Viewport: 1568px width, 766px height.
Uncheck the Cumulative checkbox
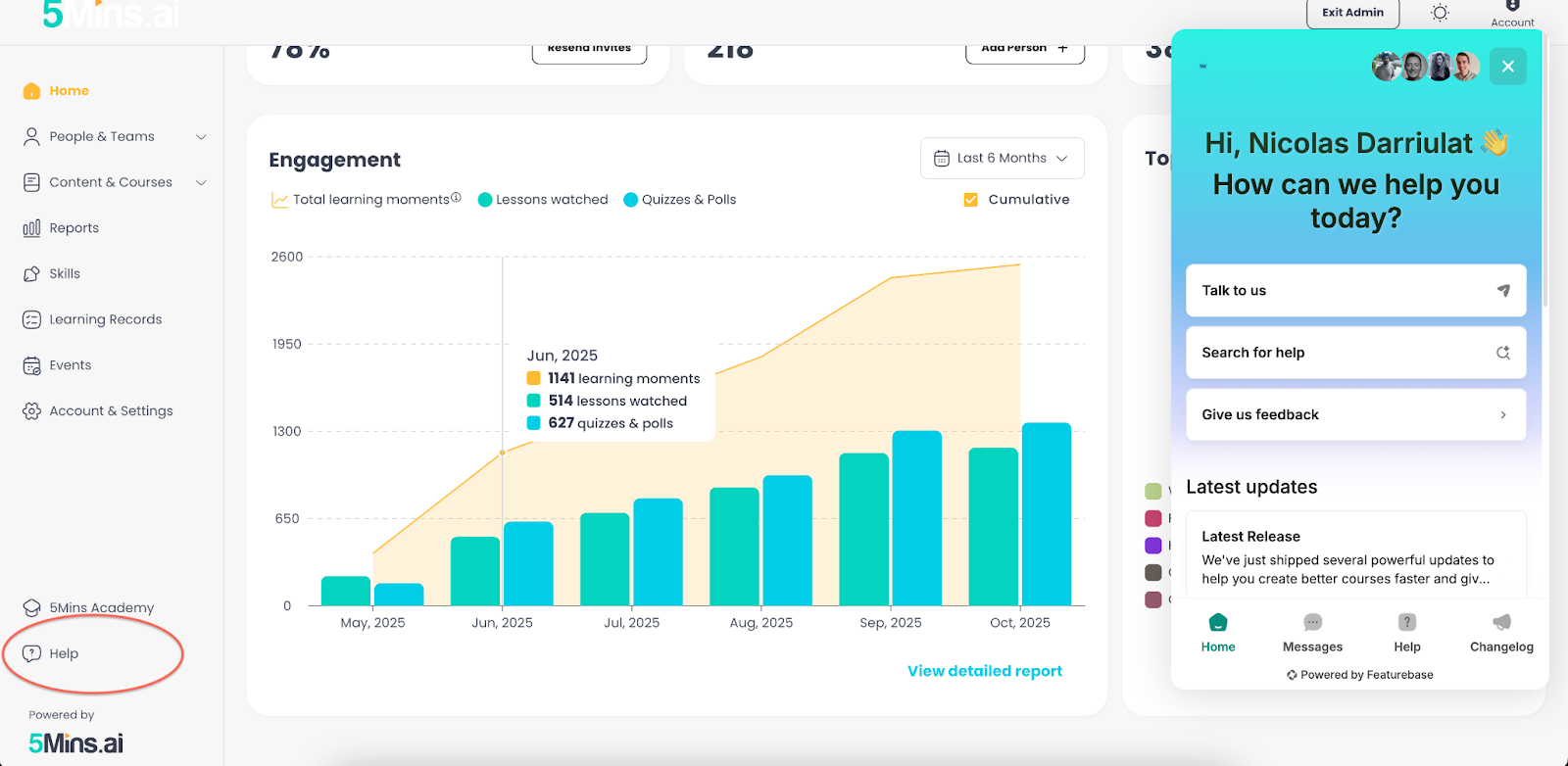tap(970, 200)
